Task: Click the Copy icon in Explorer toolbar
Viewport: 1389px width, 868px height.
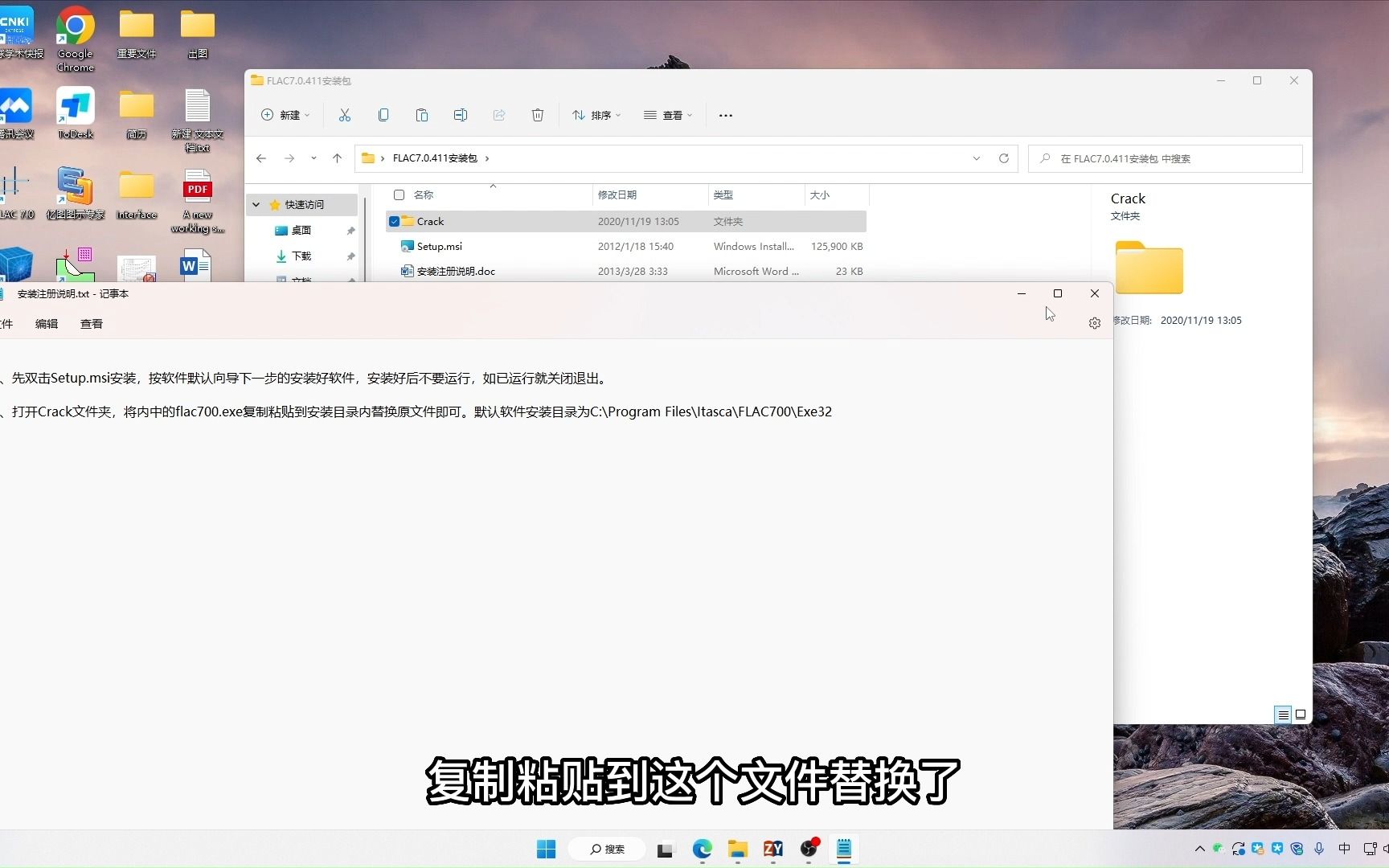Action: (383, 115)
